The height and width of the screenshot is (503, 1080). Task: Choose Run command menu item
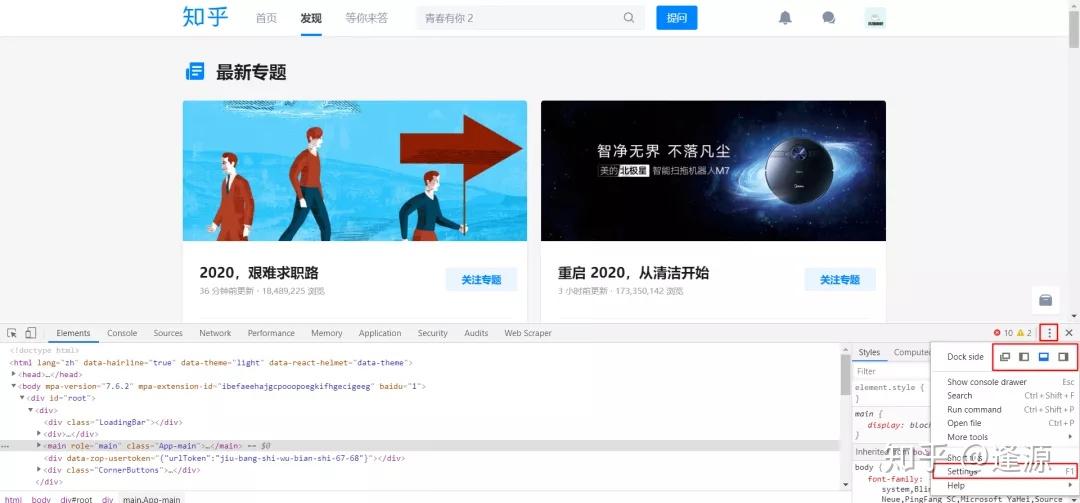[1003, 409]
